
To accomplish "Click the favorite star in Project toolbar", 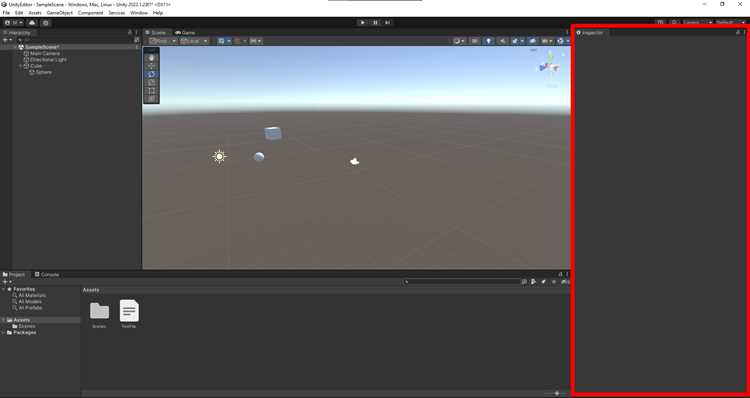I will click(x=554, y=282).
